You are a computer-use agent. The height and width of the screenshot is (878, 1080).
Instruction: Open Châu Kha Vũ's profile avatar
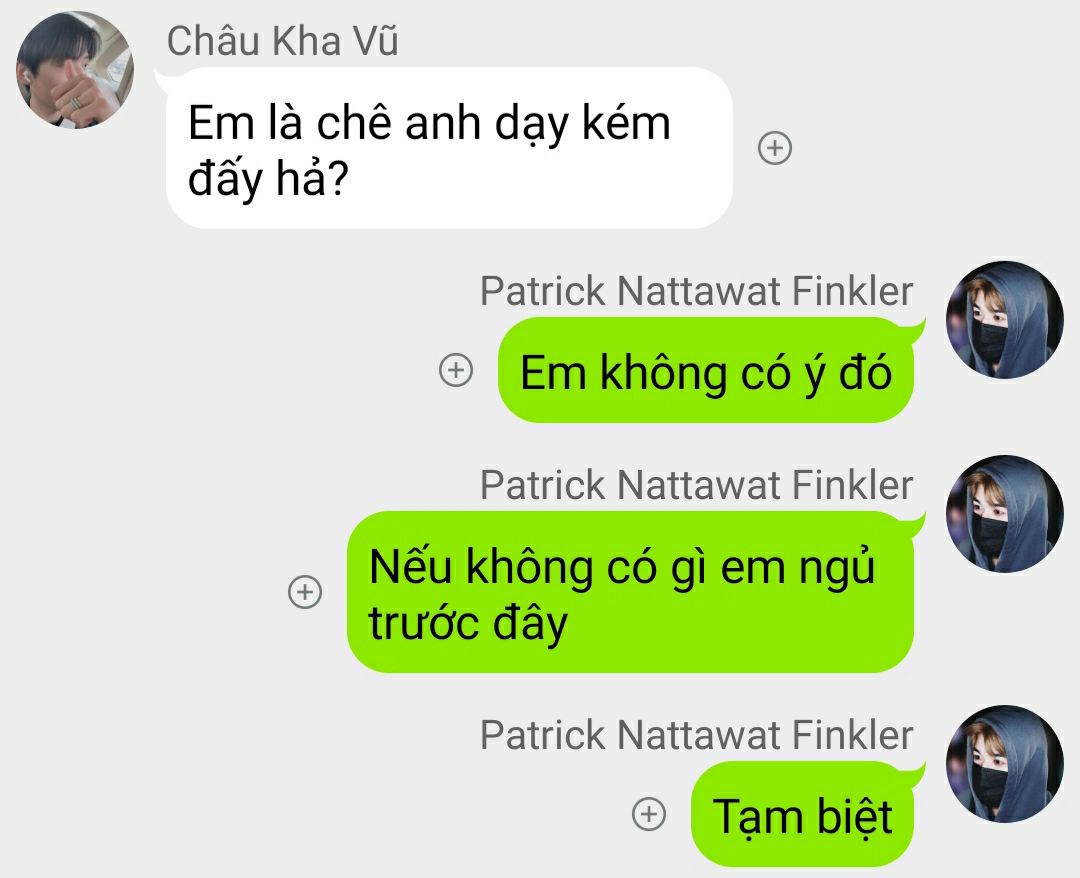(x=75, y=70)
